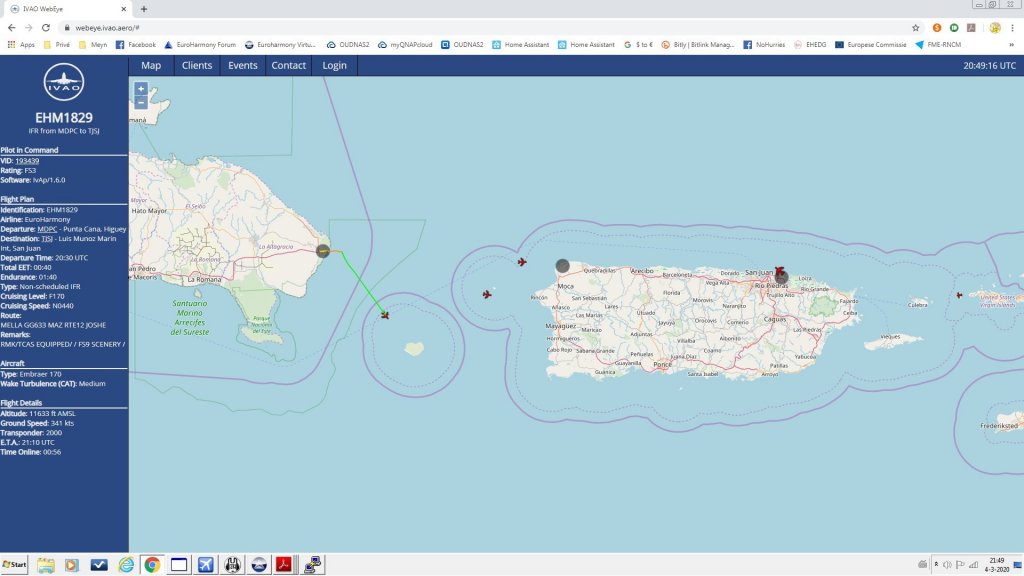Click the map zoom out (−) button
1024x576 pixels.
[140, 102]
